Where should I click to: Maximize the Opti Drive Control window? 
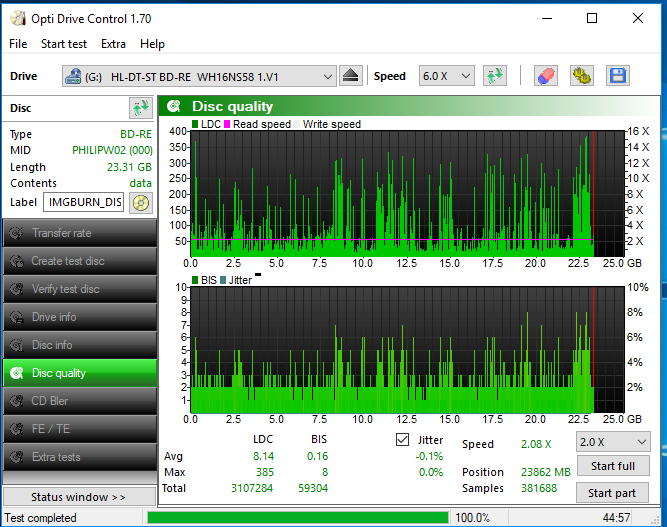pos(592,18)
